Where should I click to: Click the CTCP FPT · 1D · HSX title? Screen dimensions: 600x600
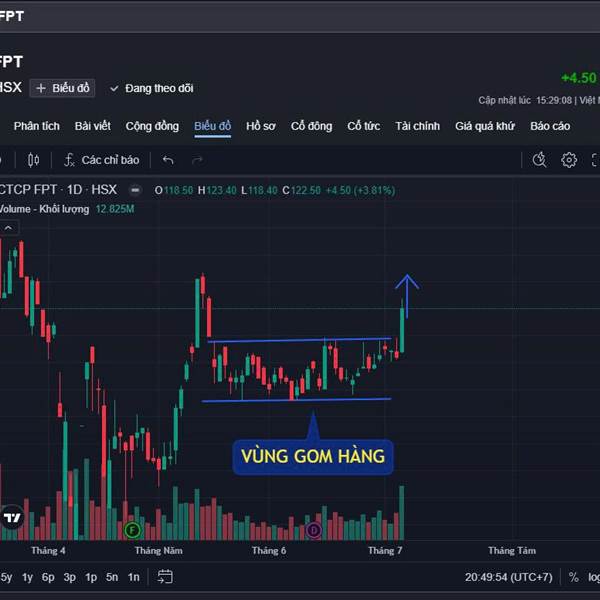coord(58,190)
